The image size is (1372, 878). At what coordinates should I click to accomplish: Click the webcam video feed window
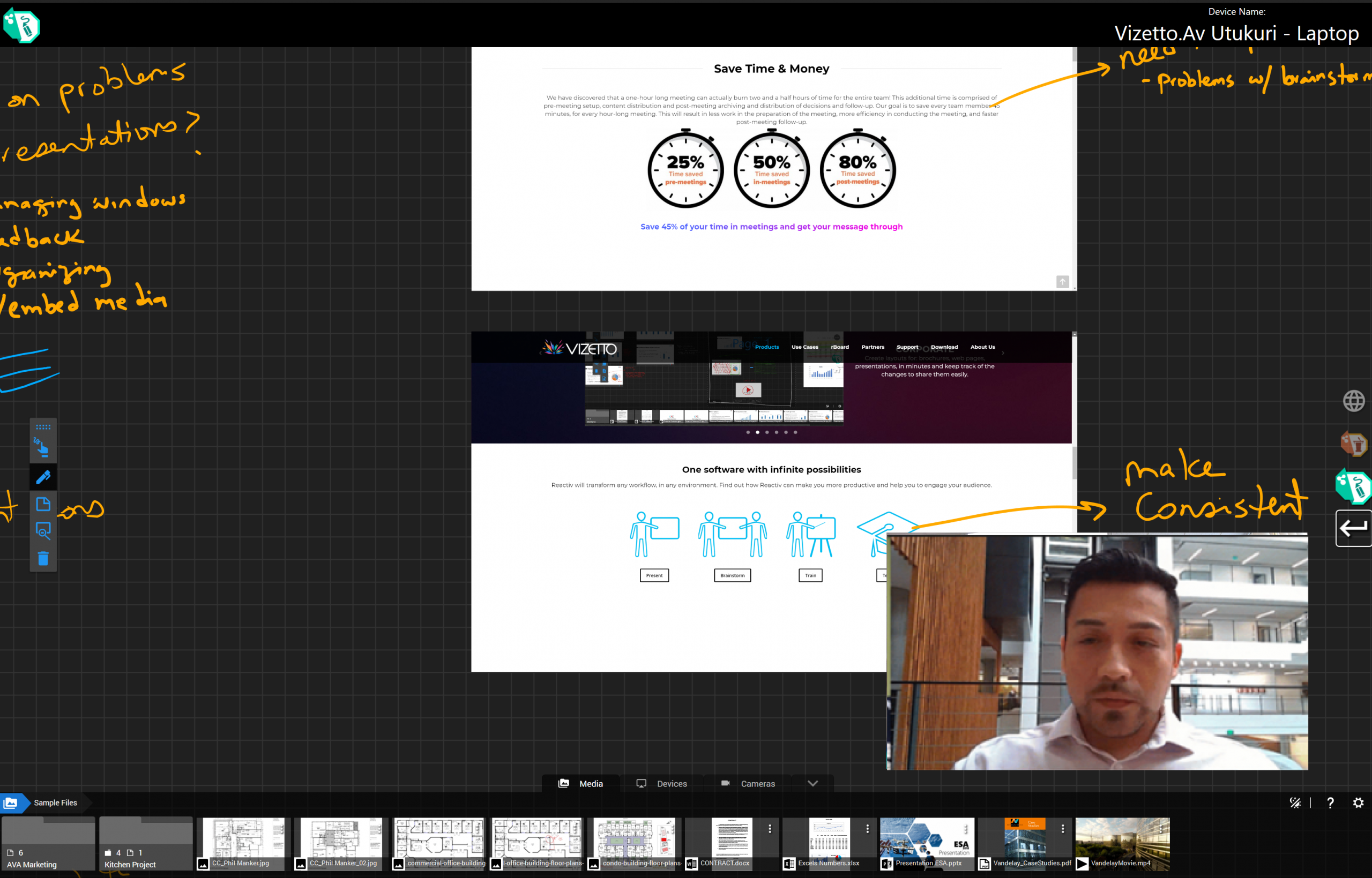(x=1097, y=651)
